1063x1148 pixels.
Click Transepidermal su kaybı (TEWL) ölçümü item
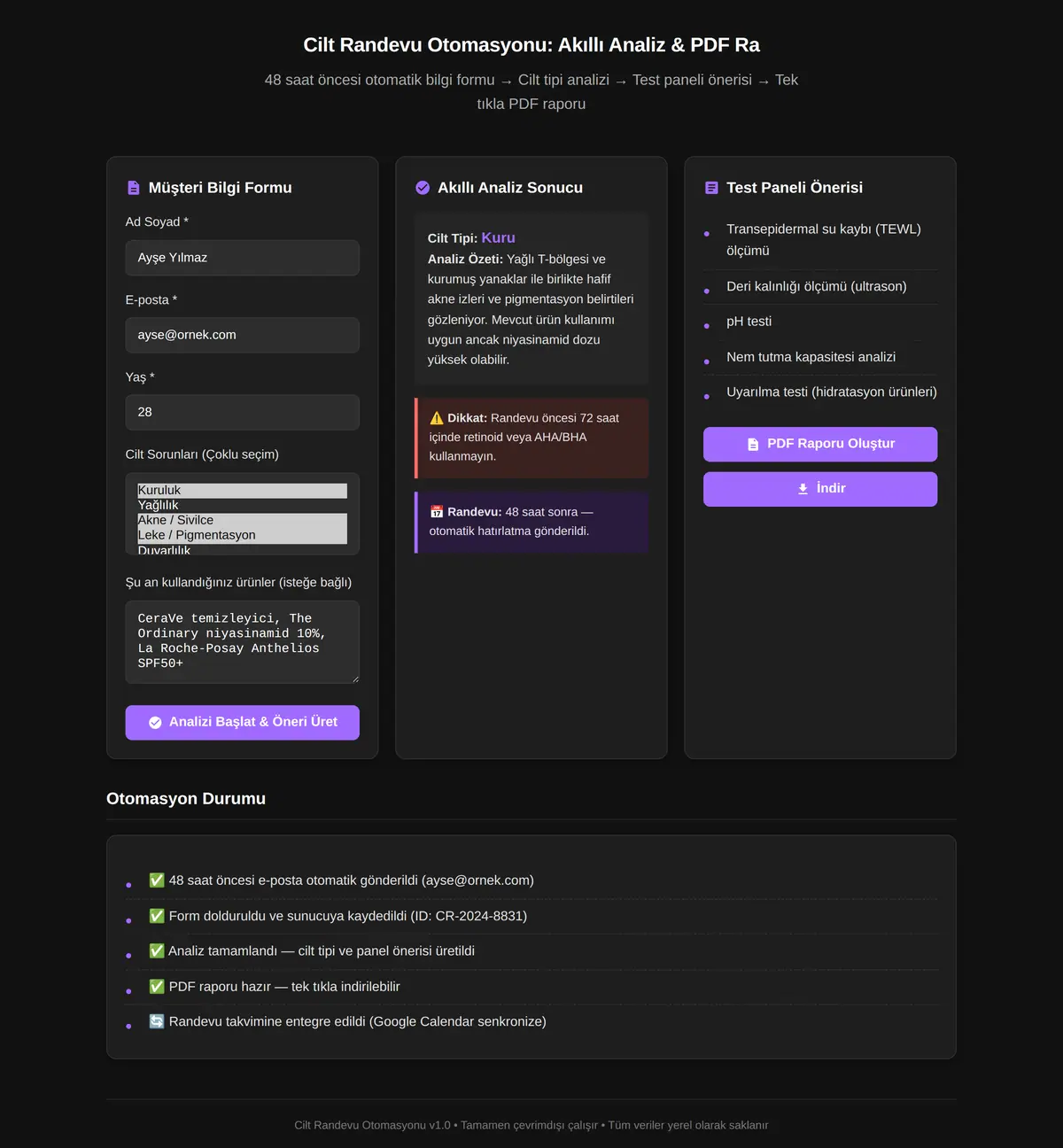click(x=820, y=240)
